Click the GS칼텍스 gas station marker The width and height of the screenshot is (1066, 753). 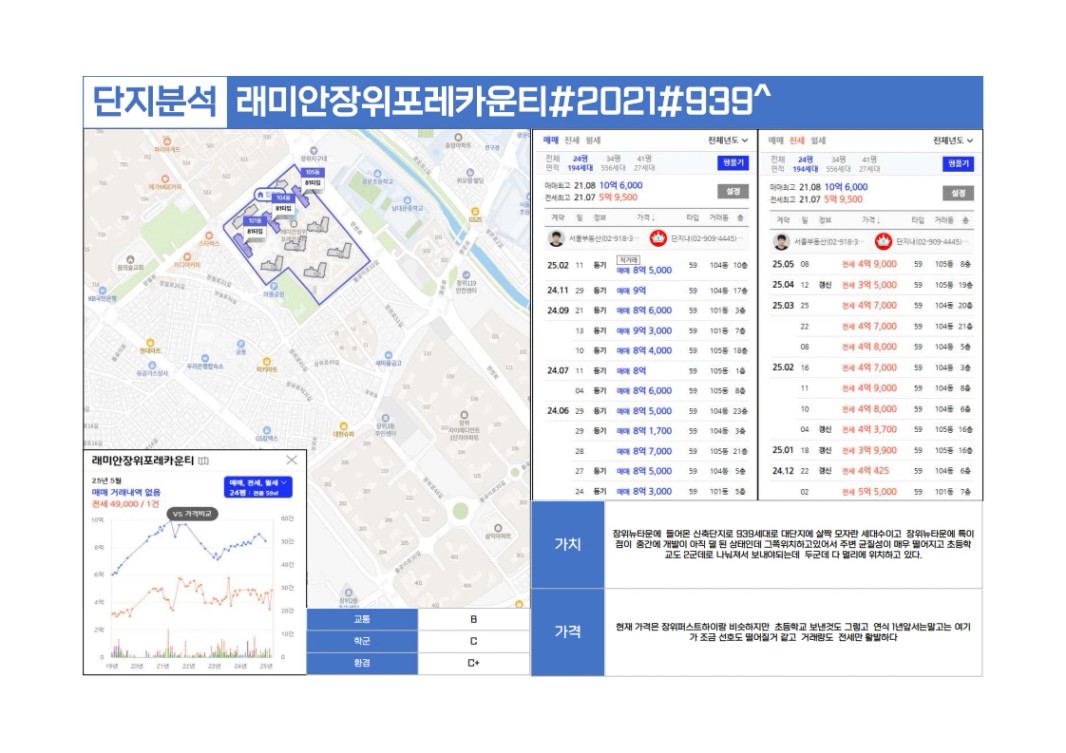pos(266,430)
